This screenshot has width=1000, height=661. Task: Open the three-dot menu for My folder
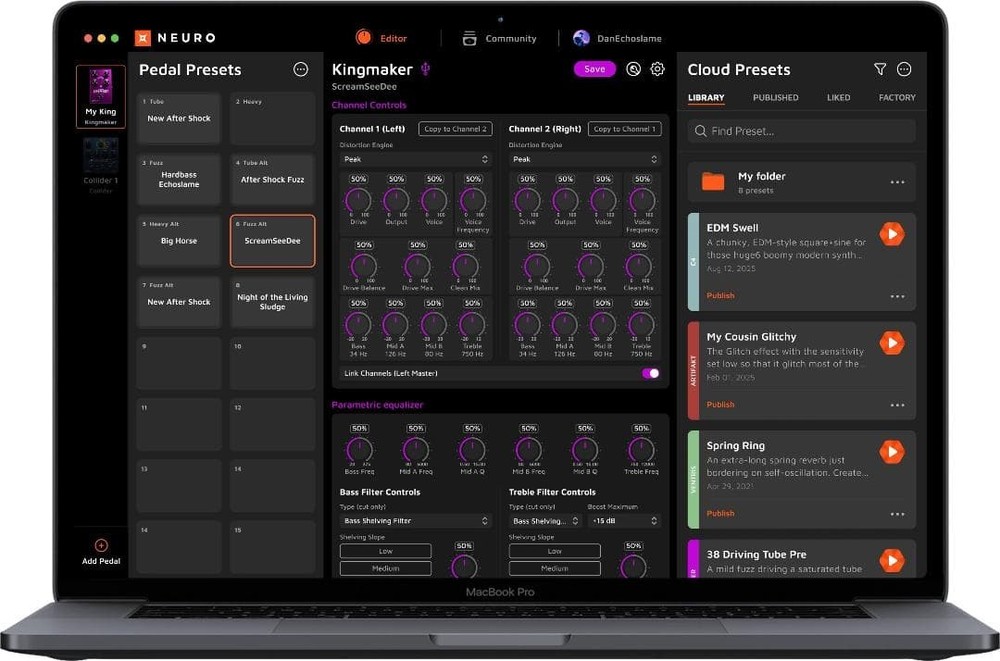[897, 182]
